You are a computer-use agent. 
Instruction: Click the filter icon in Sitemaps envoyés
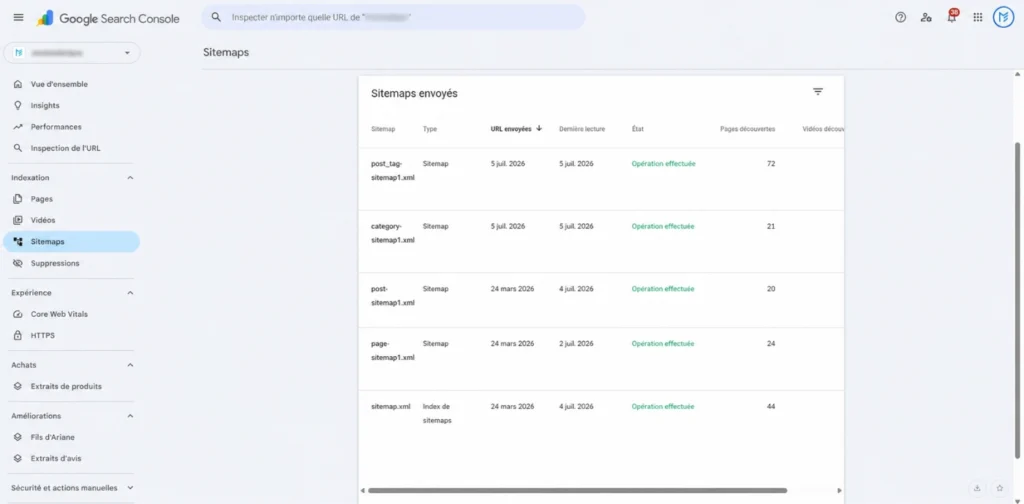tap(818, 92)
